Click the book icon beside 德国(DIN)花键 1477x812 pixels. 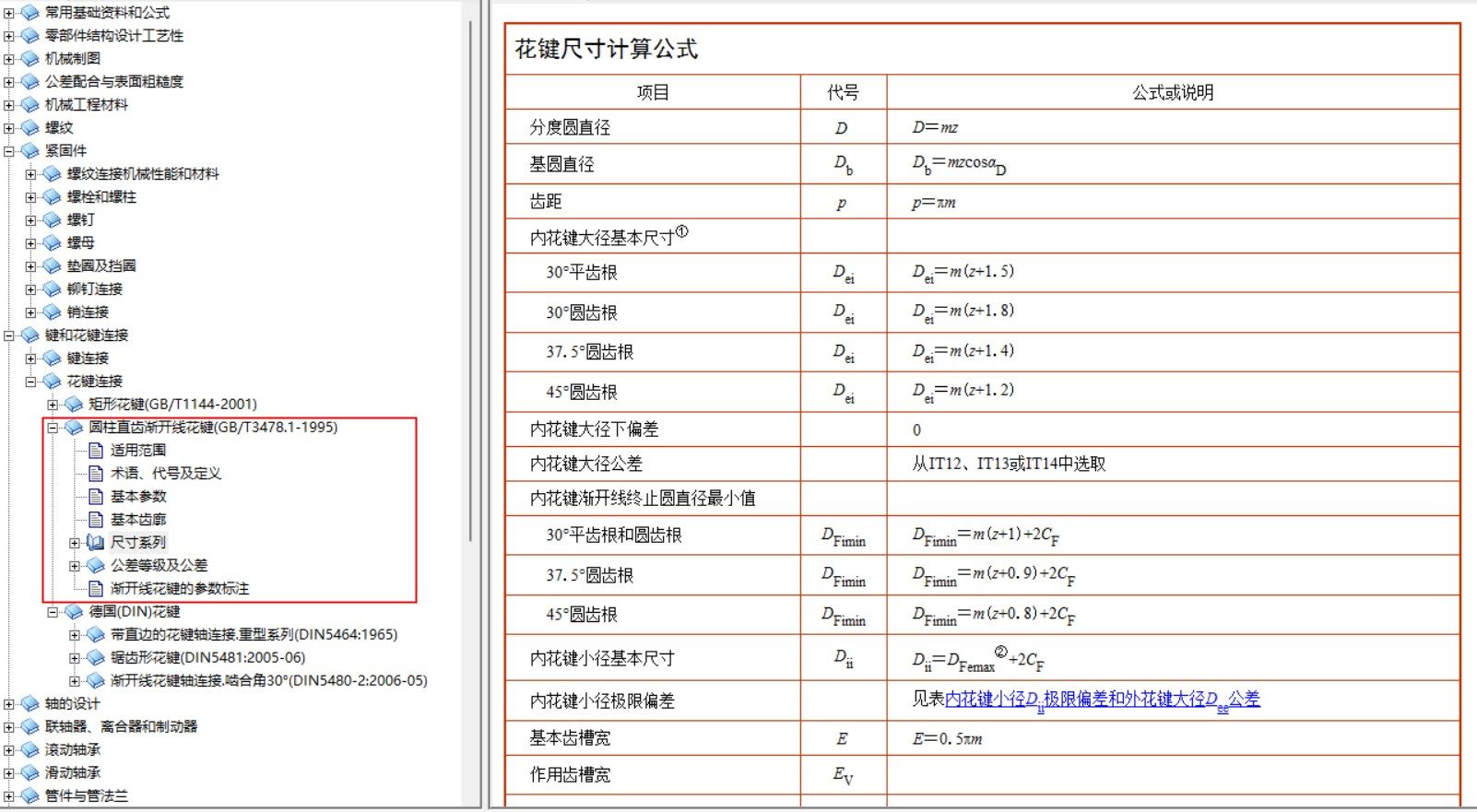click(x=75, y=612)
